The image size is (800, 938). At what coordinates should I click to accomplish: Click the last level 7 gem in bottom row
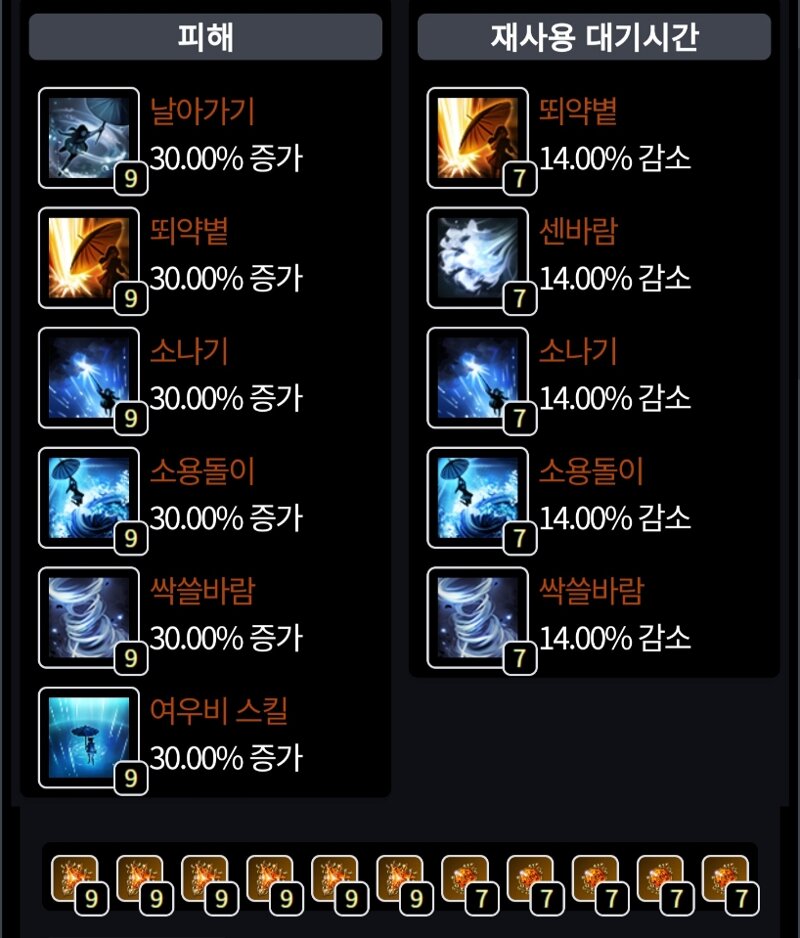pos(729,884)
